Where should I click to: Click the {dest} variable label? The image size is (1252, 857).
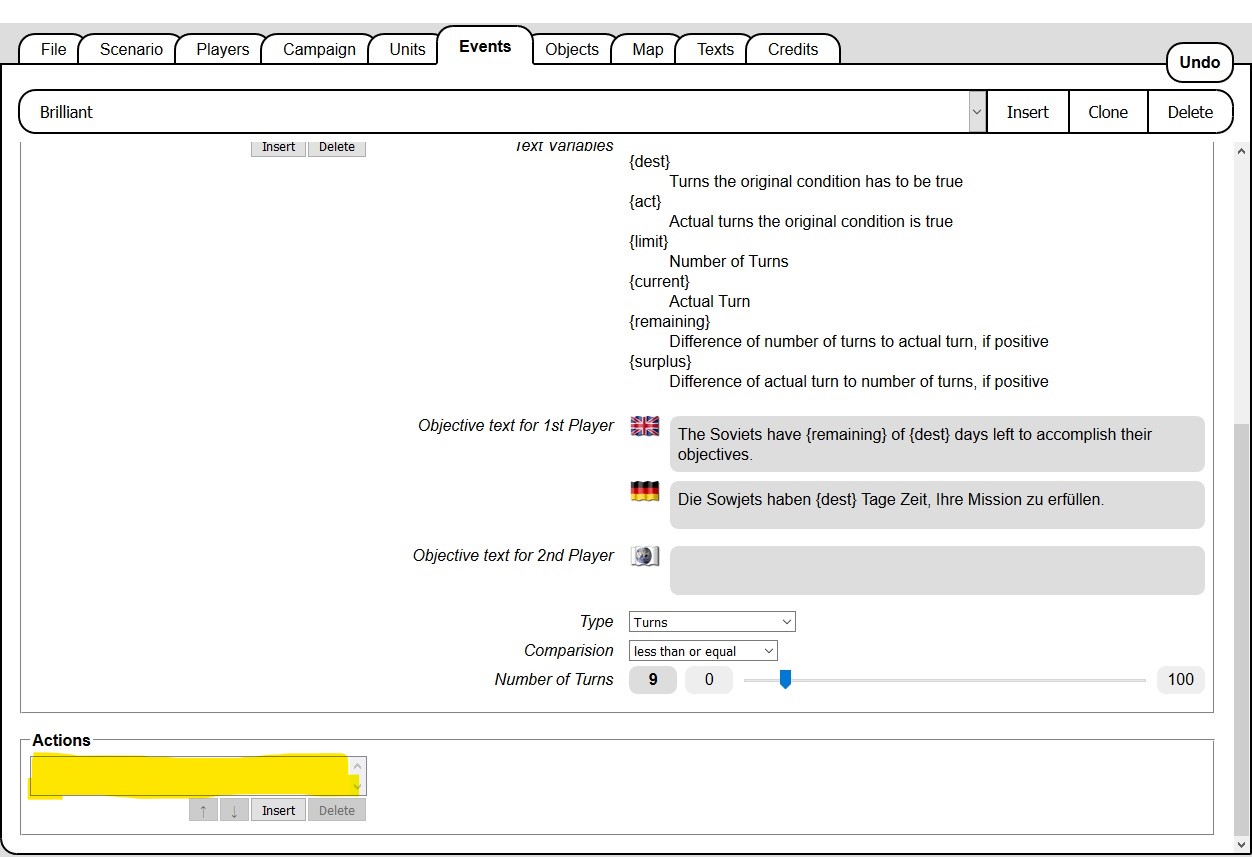pyautogui.click(x=649, y=161)
